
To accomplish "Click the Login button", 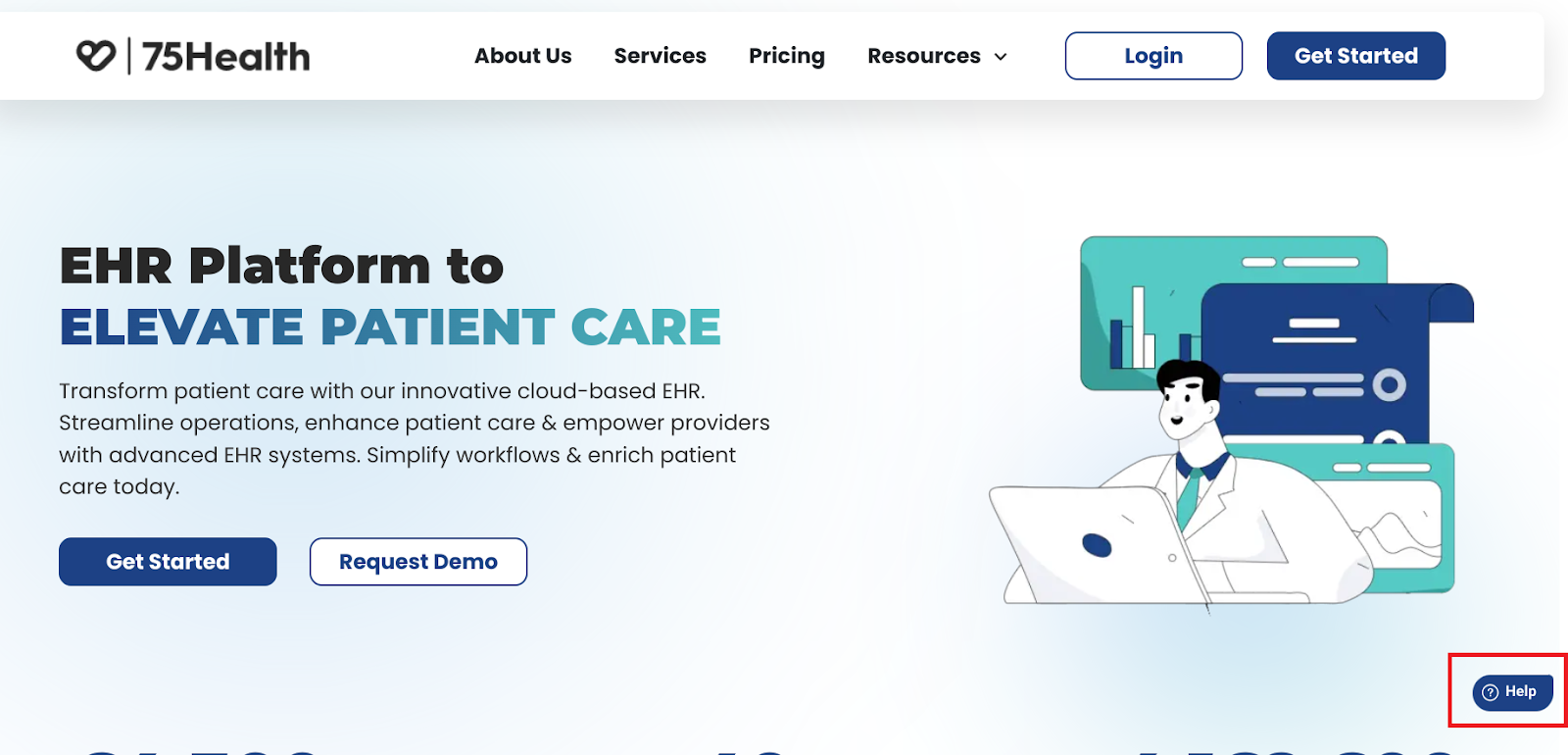I will pos(1153,56).
